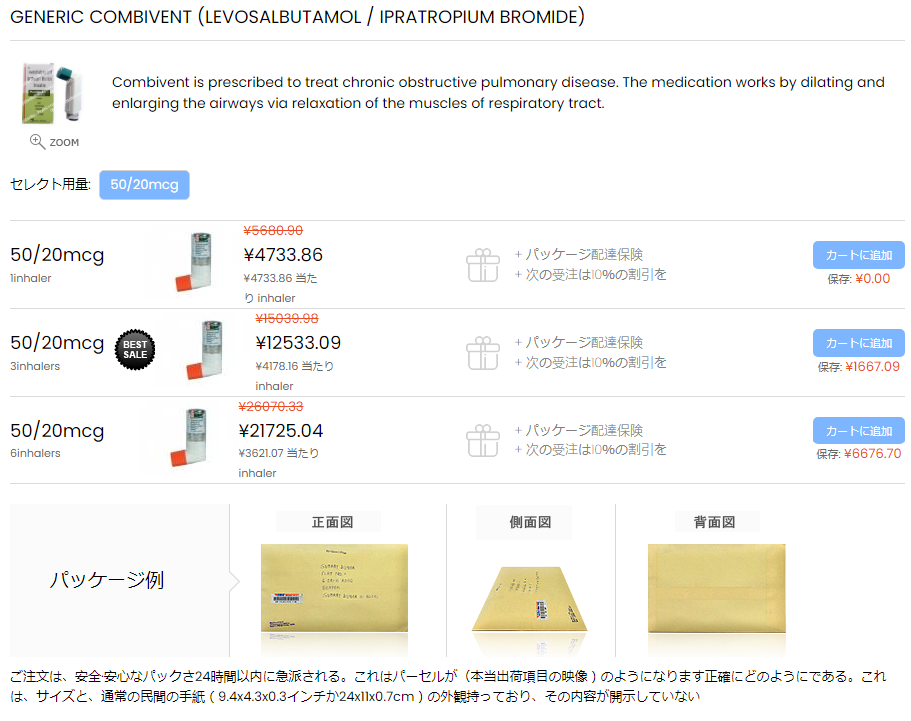Screen dimensions: 911x721
Task: Click パッケージ配達保険 text in 1inhaler row
Action: click(584, 254)
